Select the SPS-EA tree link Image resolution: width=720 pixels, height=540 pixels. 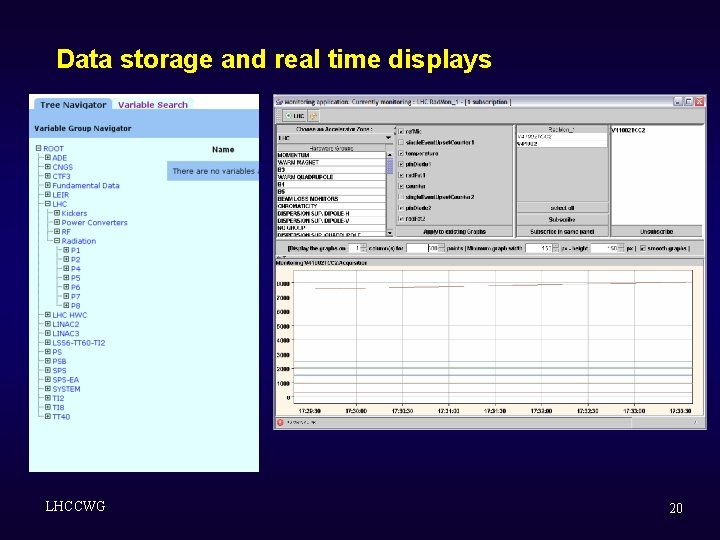click(x=66, y=379)
